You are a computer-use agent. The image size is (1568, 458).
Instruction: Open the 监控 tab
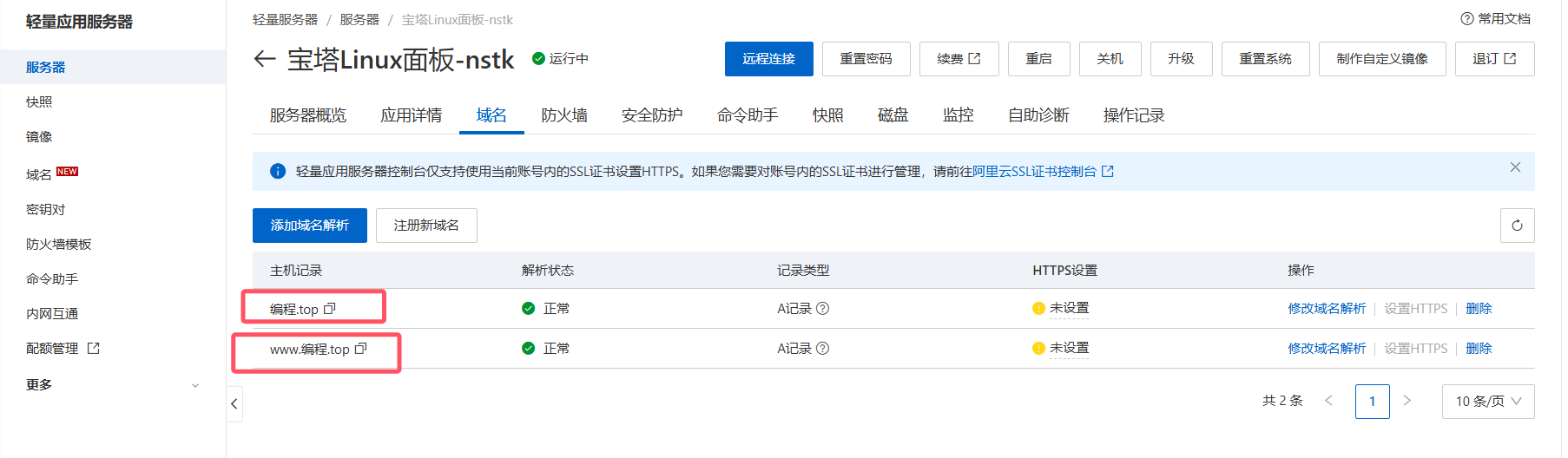coord(958,115)
